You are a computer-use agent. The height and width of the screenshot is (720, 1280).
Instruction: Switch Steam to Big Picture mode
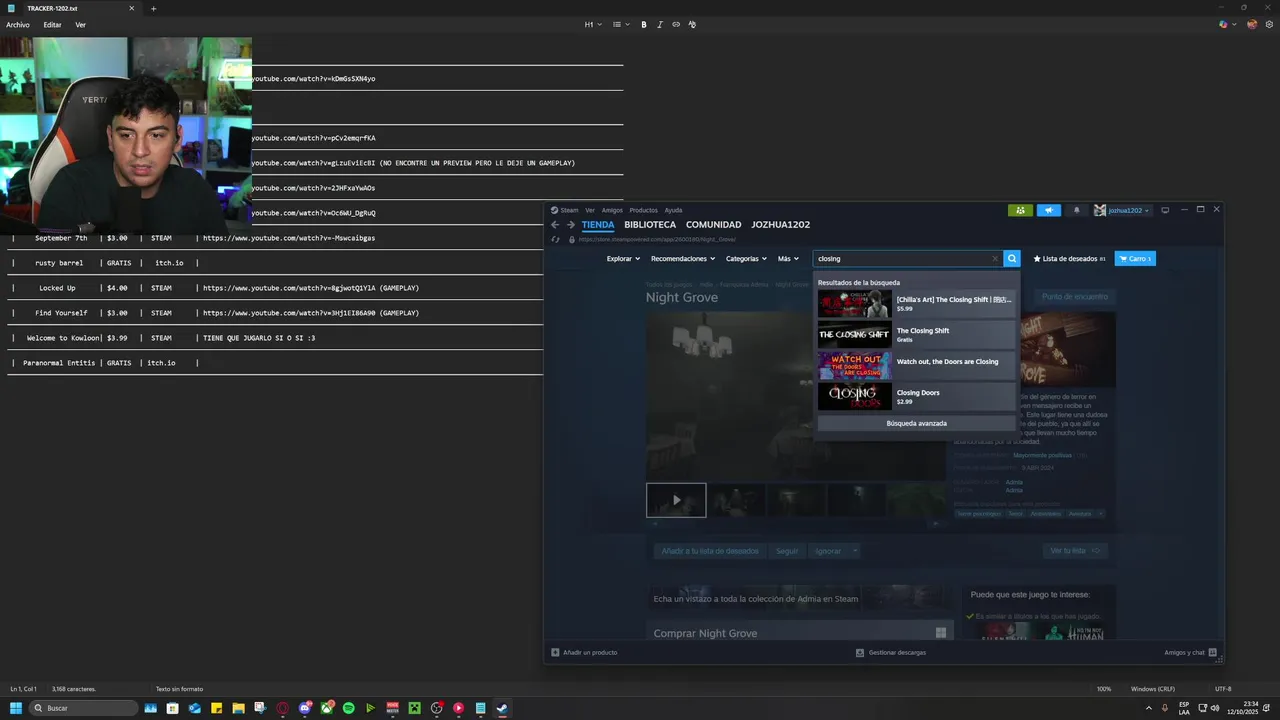1165,210
